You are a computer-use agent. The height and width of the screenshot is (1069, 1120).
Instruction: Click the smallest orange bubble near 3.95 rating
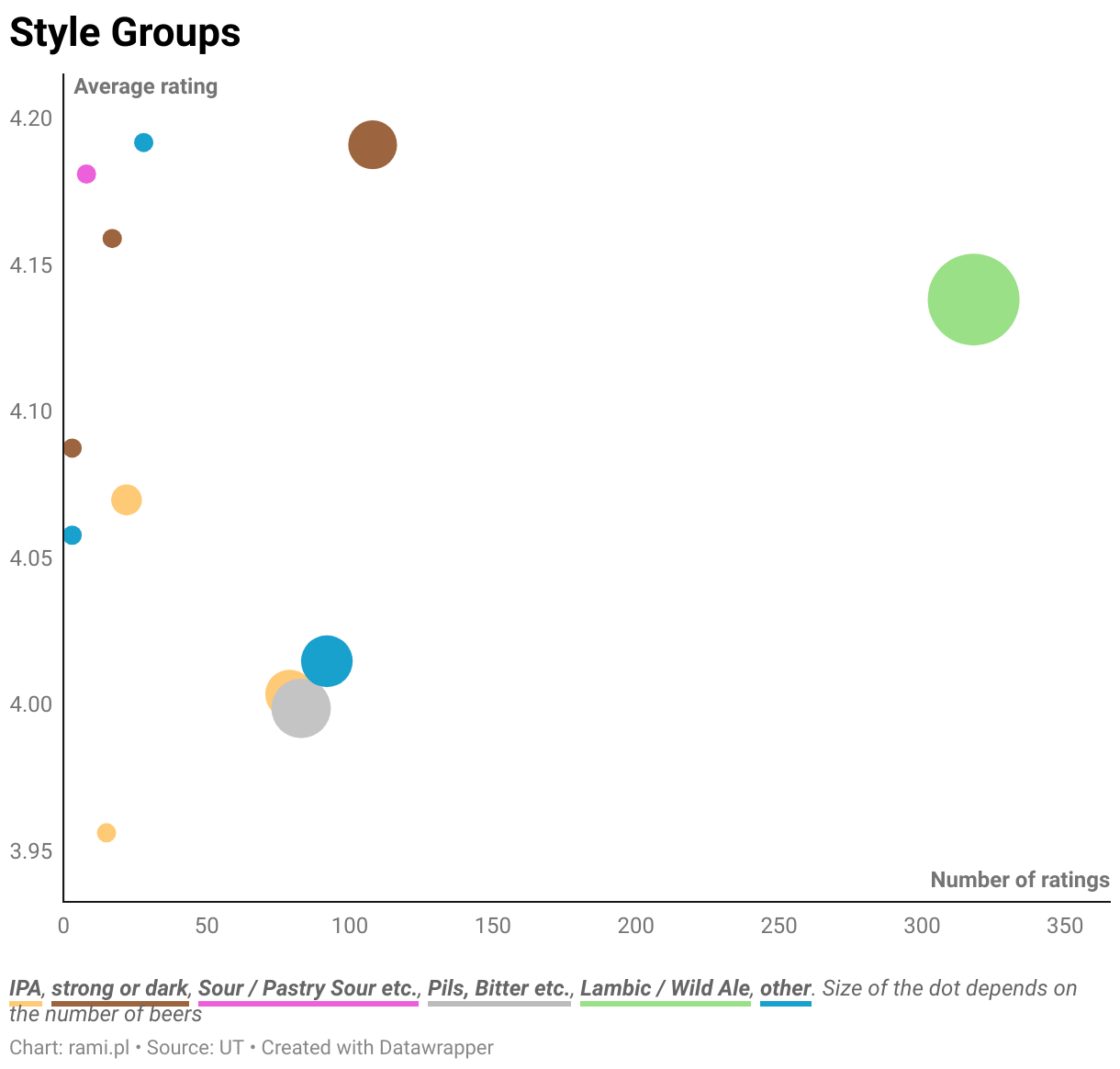(x=106, y=833)
